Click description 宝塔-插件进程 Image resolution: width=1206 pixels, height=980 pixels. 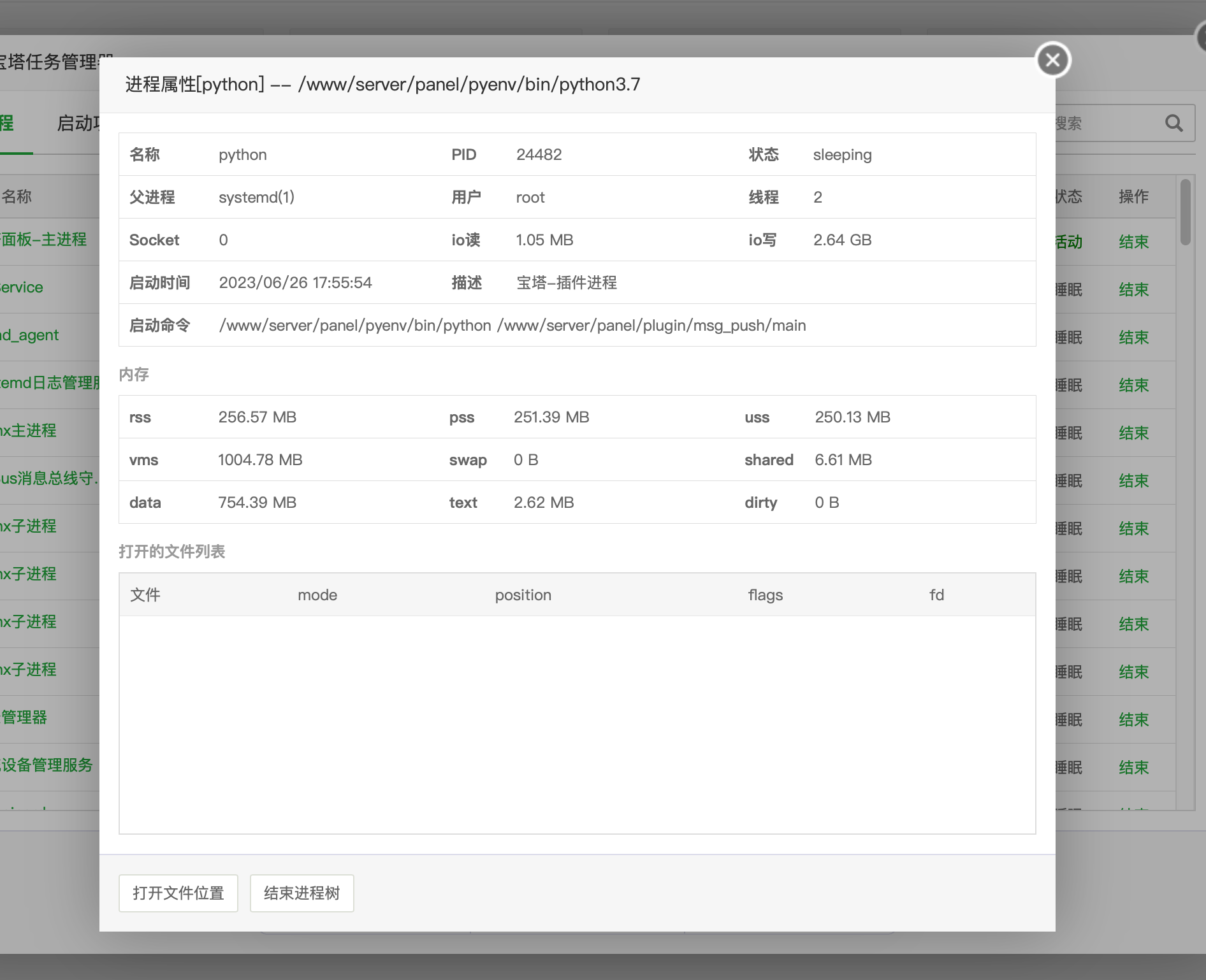coord(567,283)
